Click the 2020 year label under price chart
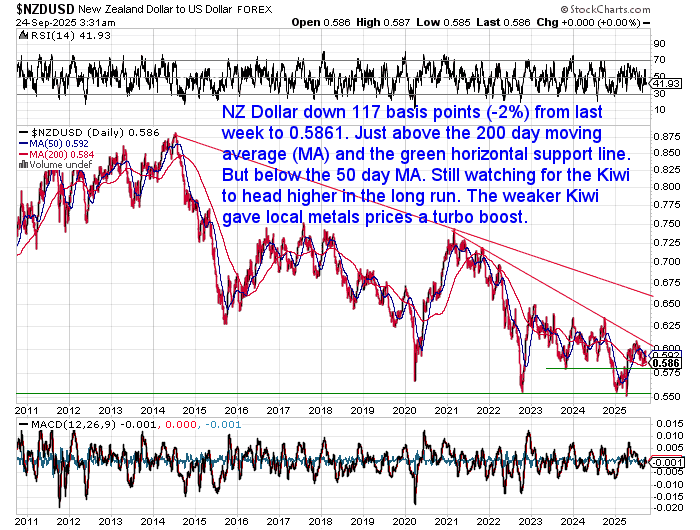Screen dimensions: 700x530 click(x=404, y=410)
